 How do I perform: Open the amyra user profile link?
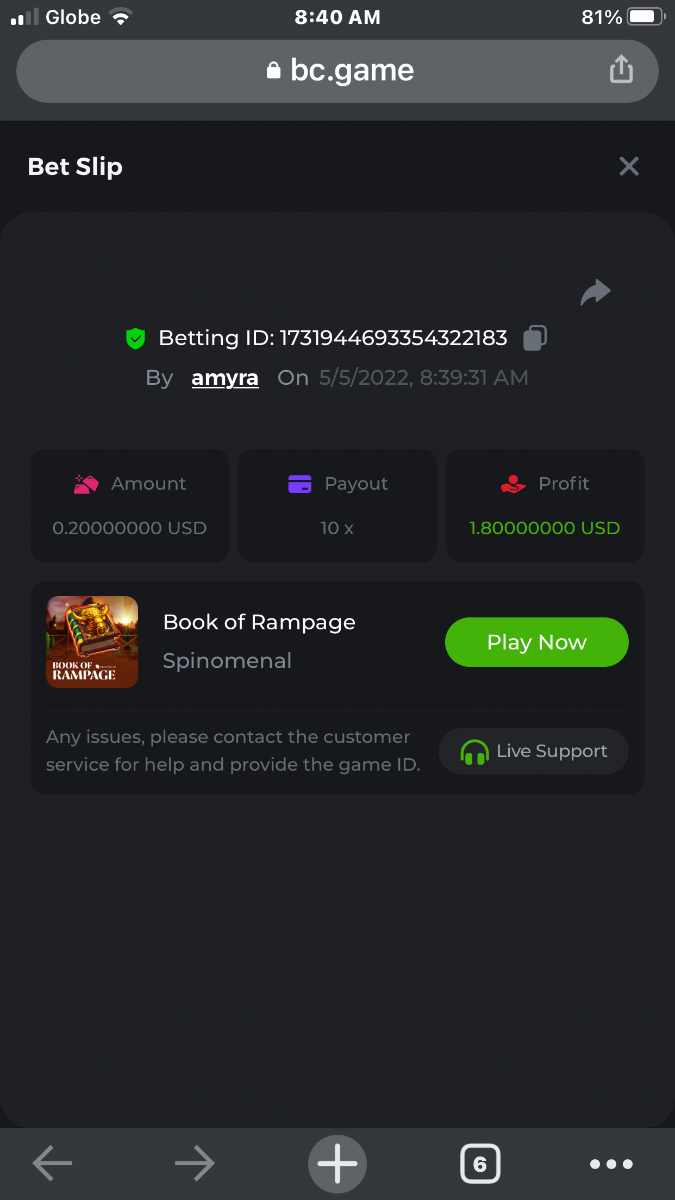pyautogui.click(x=225, y=378)
